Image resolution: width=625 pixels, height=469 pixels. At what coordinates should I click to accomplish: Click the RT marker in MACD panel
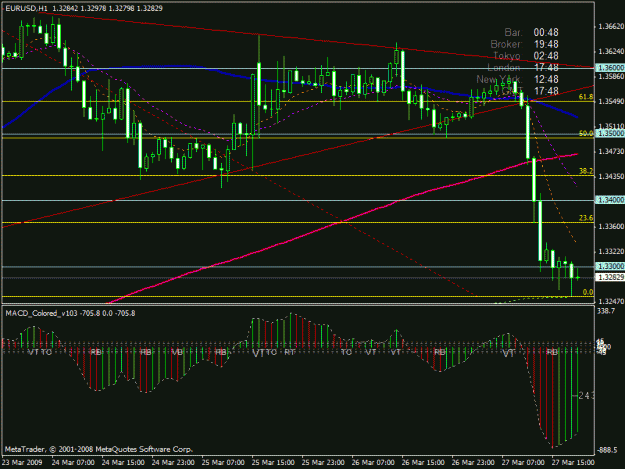click(290, 352)
